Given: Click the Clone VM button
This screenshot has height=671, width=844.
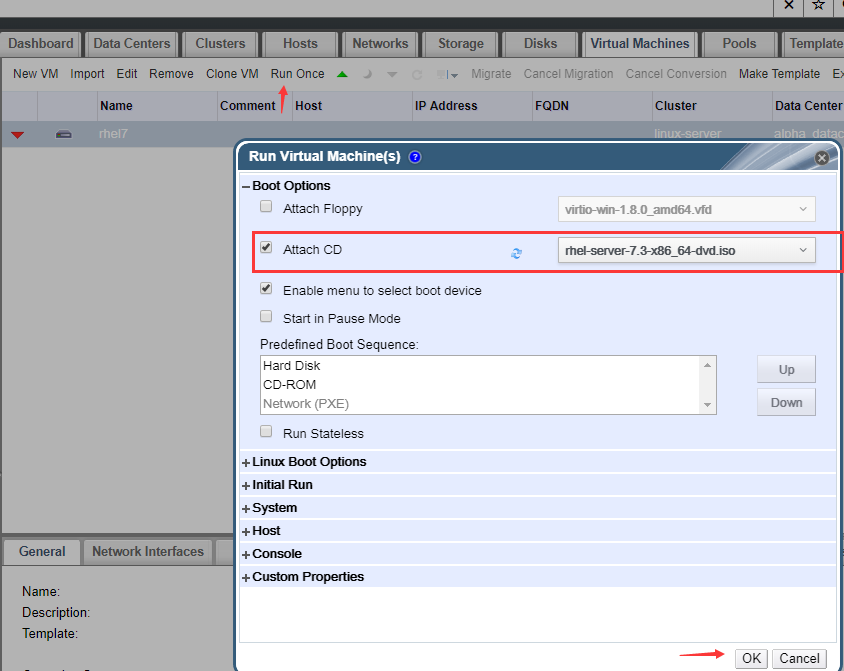Looking at the screenshot, I should pos(232,74).
